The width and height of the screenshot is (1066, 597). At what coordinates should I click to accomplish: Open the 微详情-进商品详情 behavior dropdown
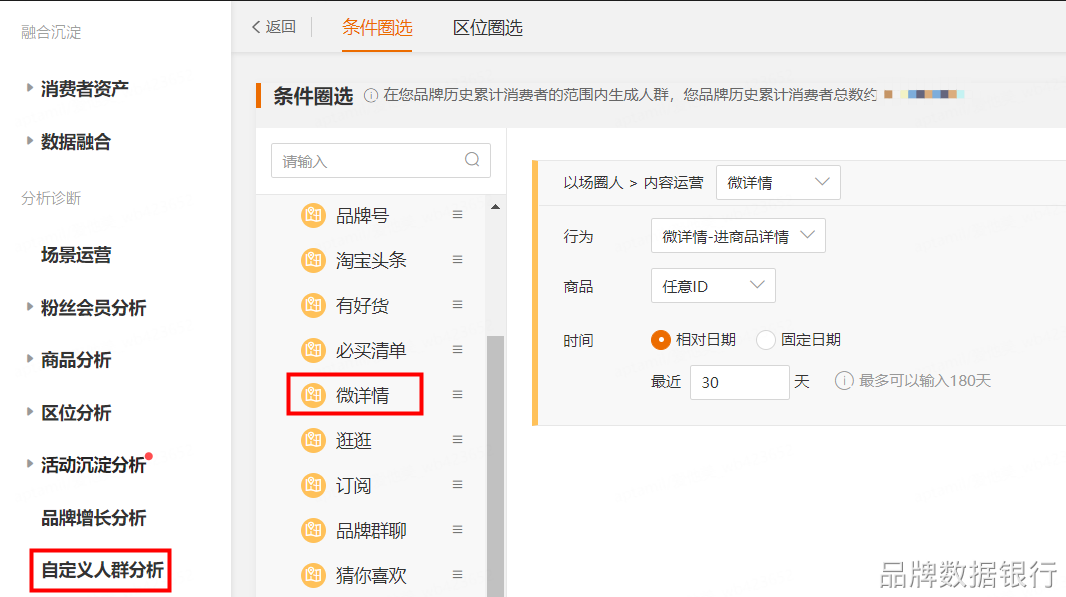[x=737, y=236]
